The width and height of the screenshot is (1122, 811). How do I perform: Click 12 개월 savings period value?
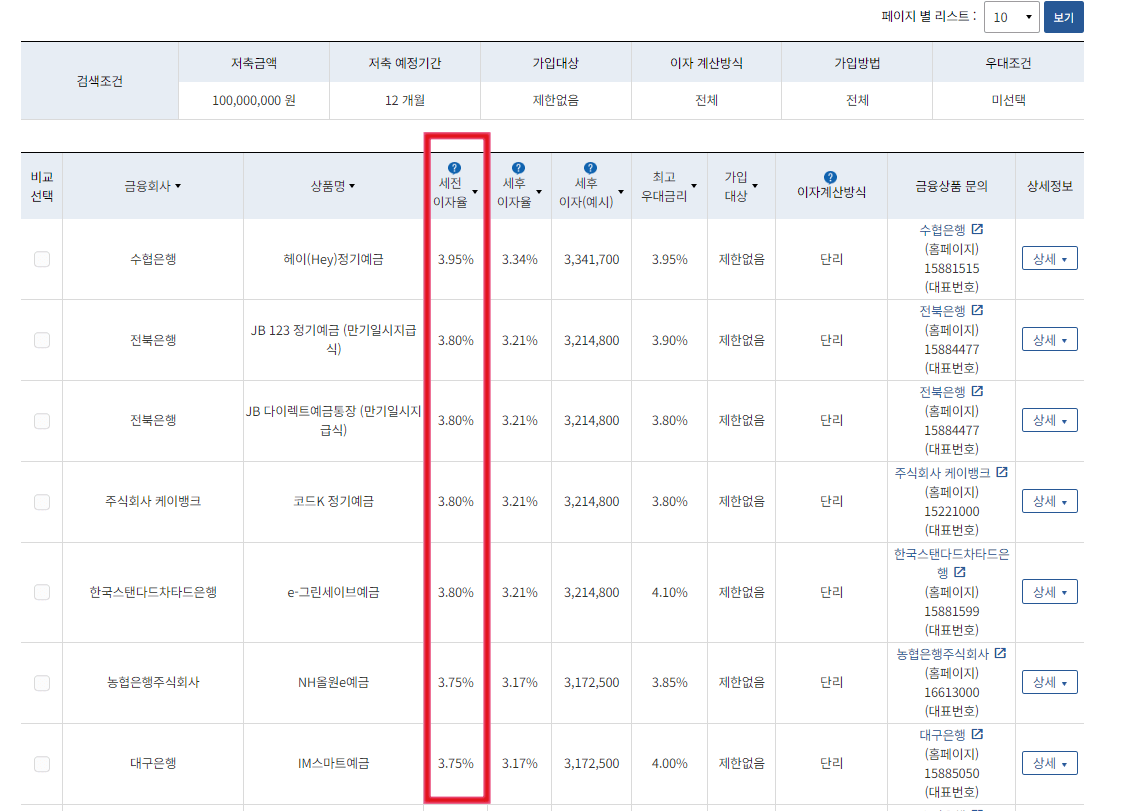[405, 100]
